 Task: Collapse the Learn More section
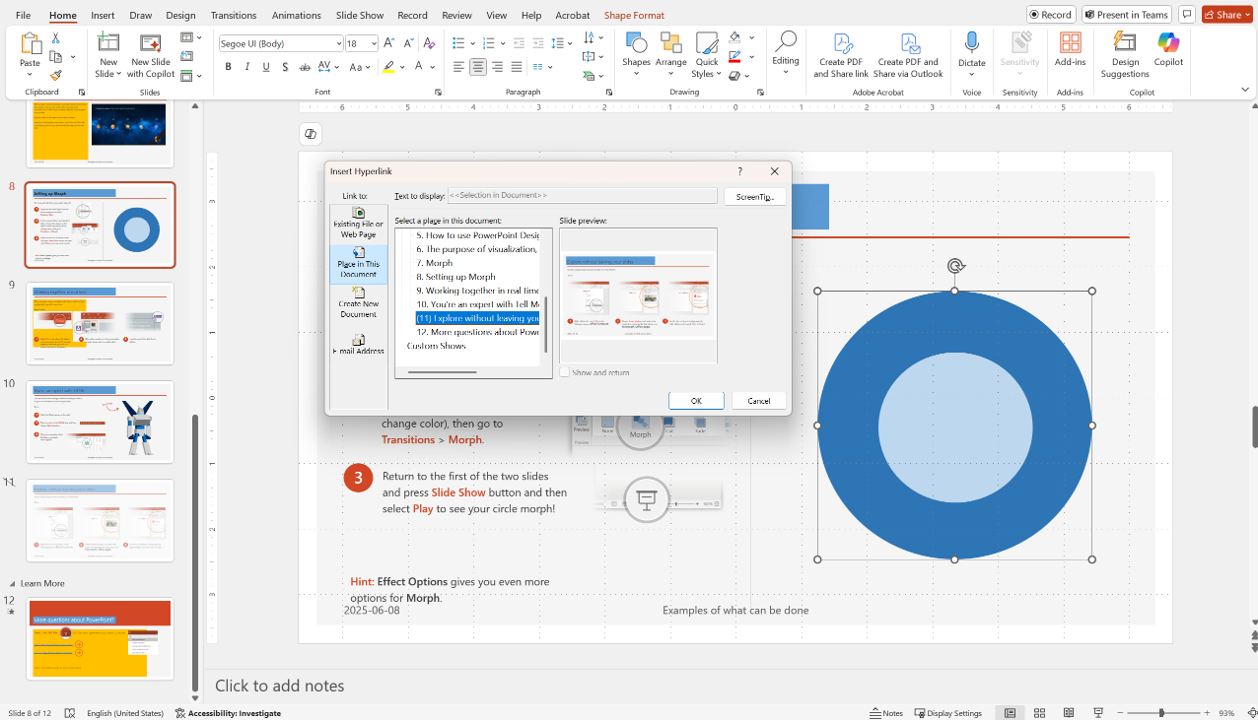coord(13,583)
